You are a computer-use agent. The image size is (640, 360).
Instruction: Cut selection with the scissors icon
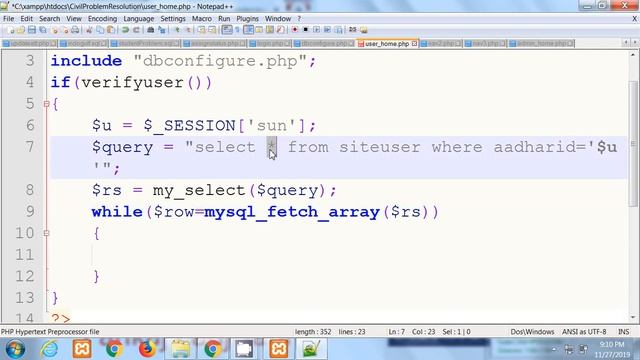(89, 30)
